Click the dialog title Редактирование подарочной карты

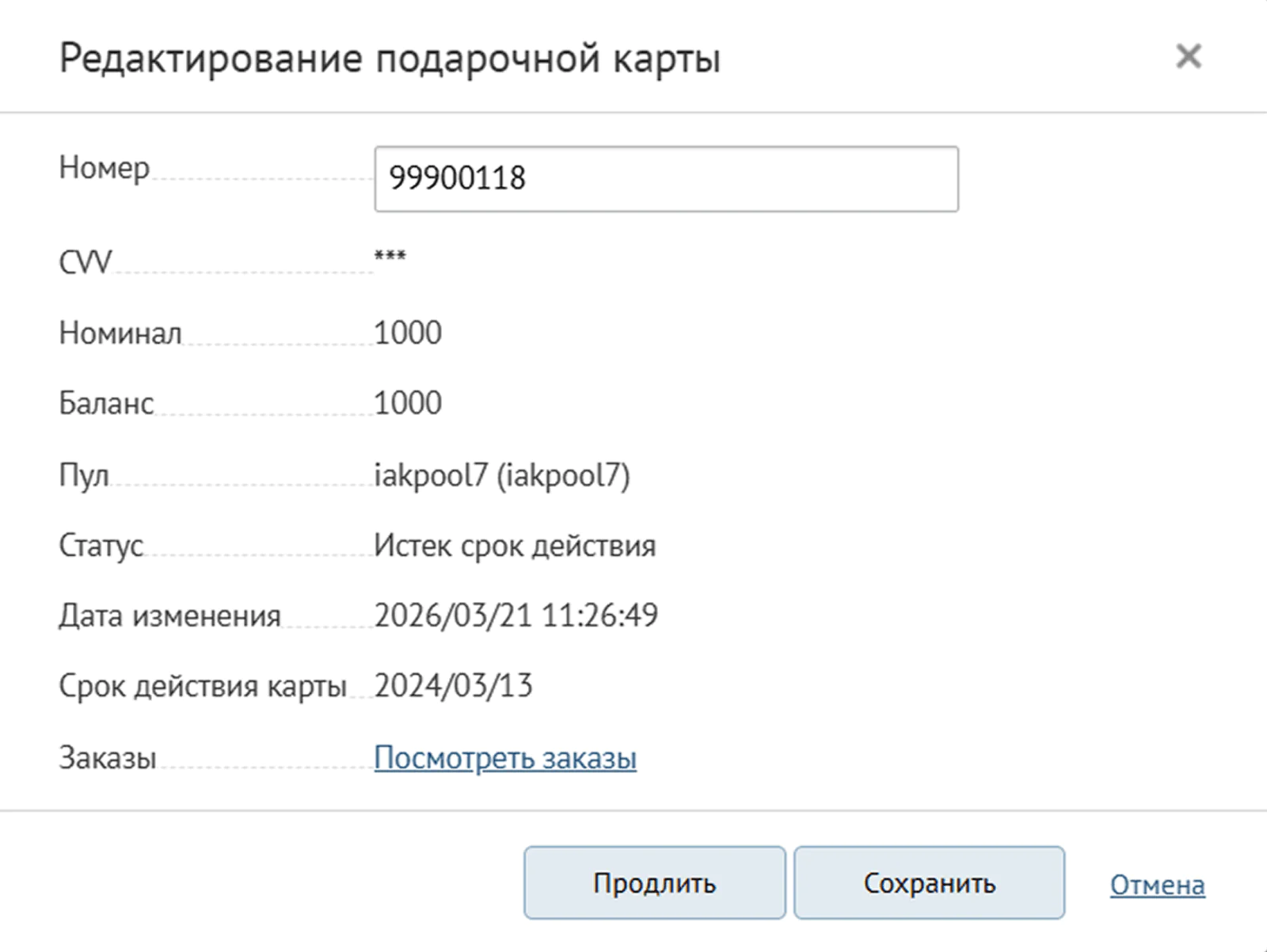390,59
